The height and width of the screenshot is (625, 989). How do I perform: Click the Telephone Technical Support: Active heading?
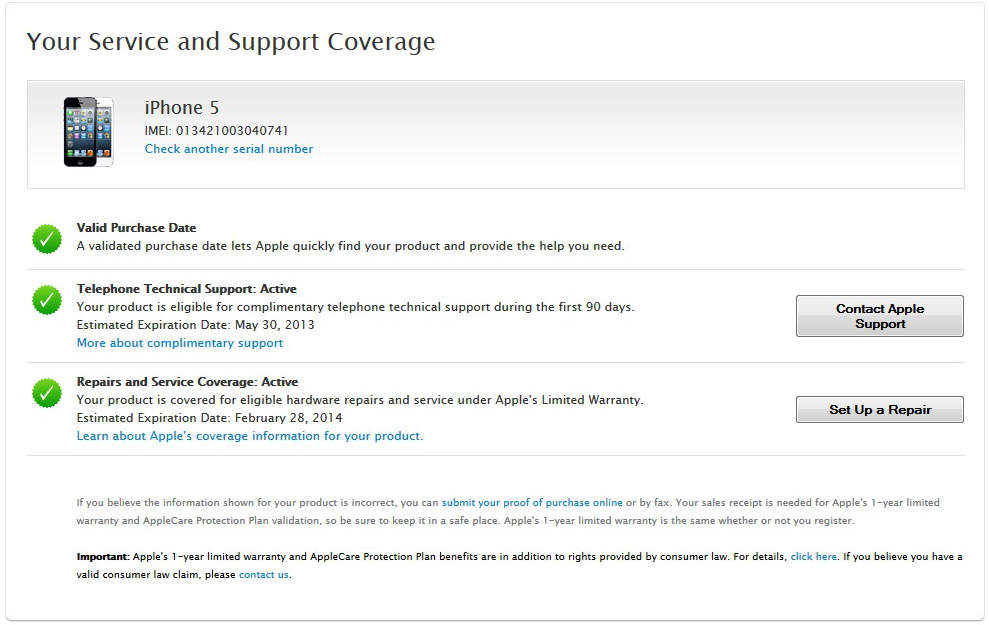pyautogui.click(x=186, y=289)
